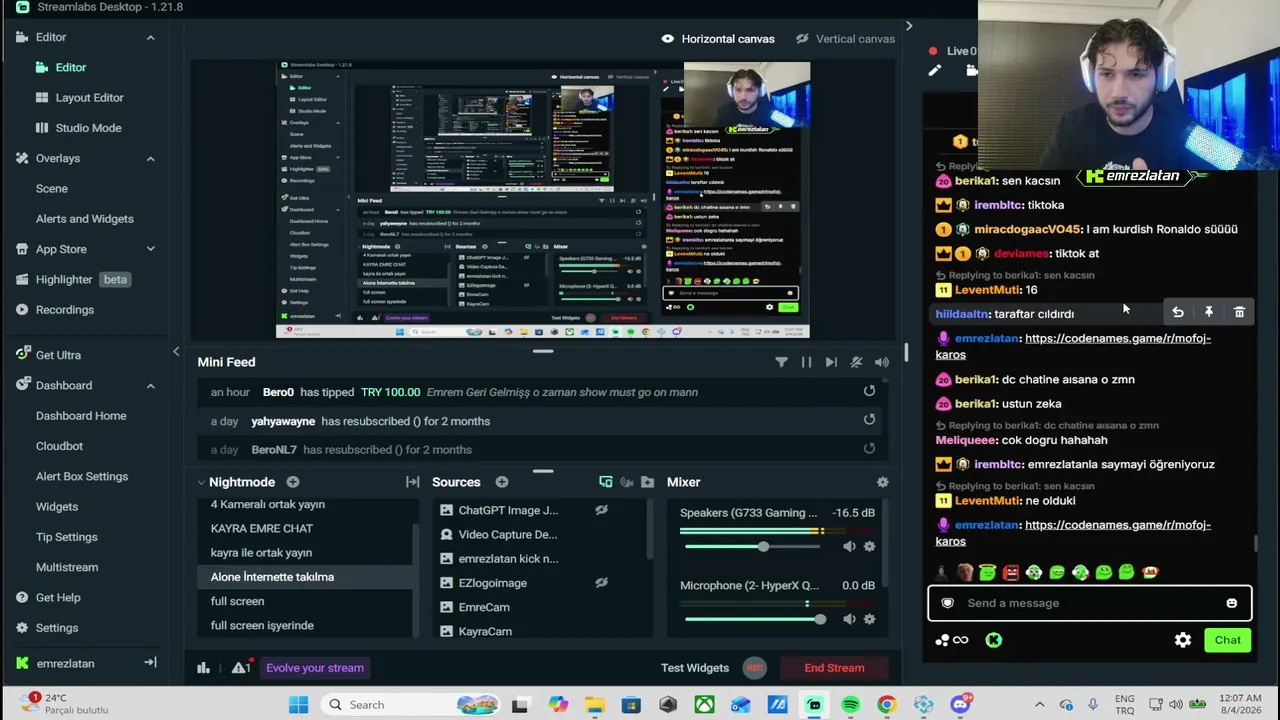Collapse the Dashboard section
Image resolution: width=1280 pixels, height=720 pixels.
tap(150, 385)
